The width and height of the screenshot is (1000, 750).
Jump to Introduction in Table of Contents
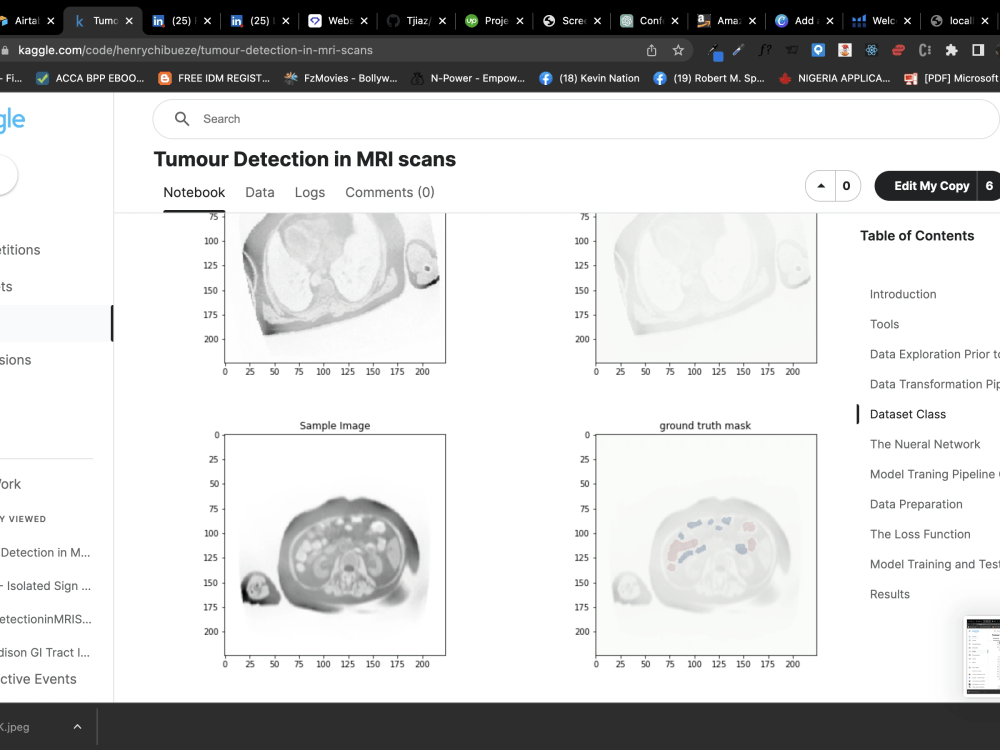[x=903, y=294]
